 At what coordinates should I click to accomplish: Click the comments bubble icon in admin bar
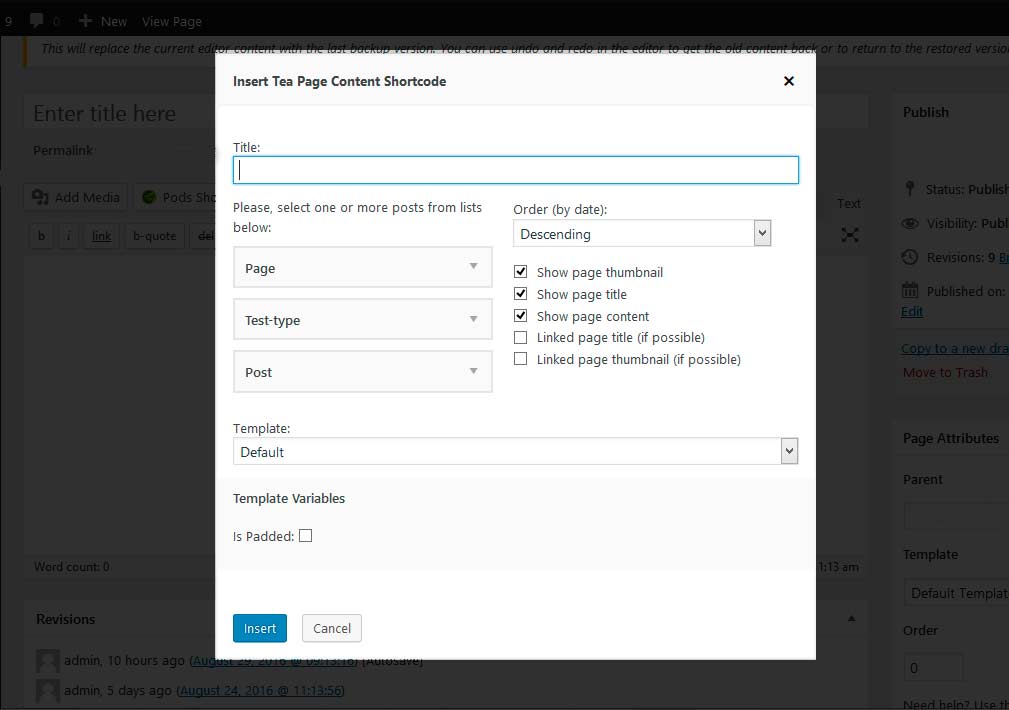(37, 21)
